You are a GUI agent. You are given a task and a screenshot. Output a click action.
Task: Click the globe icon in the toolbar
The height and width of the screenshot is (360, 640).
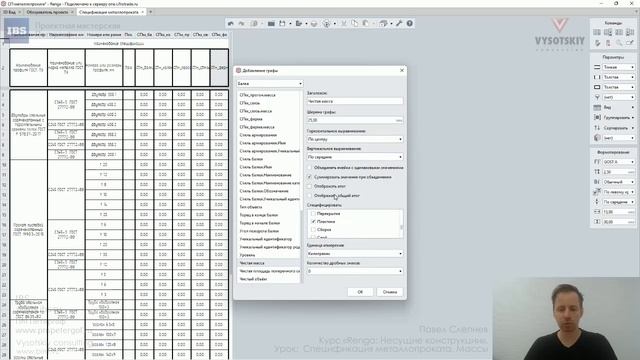tap(327, 24)
